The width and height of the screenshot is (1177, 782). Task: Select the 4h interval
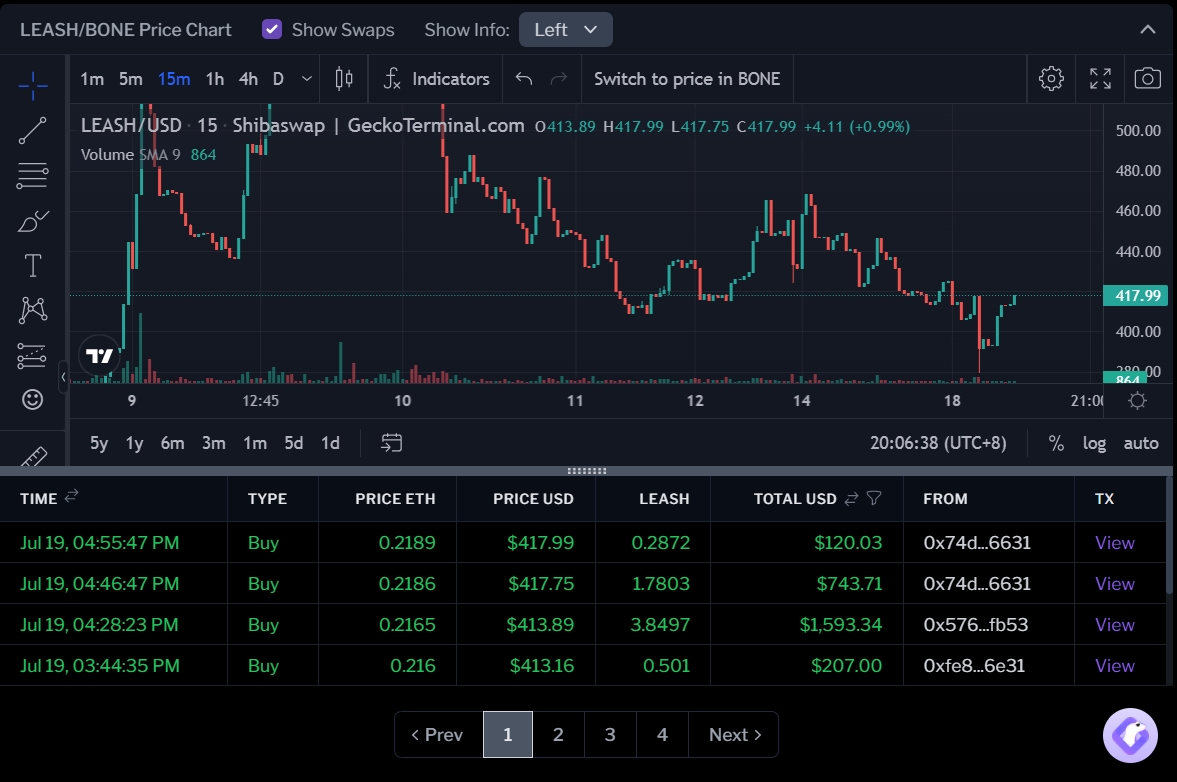point(248,79)
